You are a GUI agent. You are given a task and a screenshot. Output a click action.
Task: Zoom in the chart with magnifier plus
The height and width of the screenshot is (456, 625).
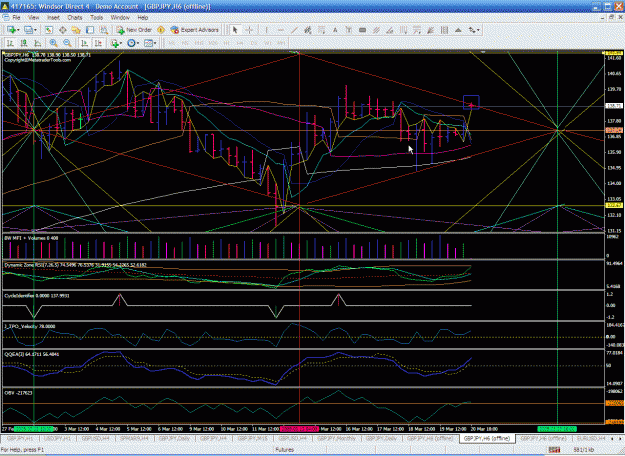53,43
